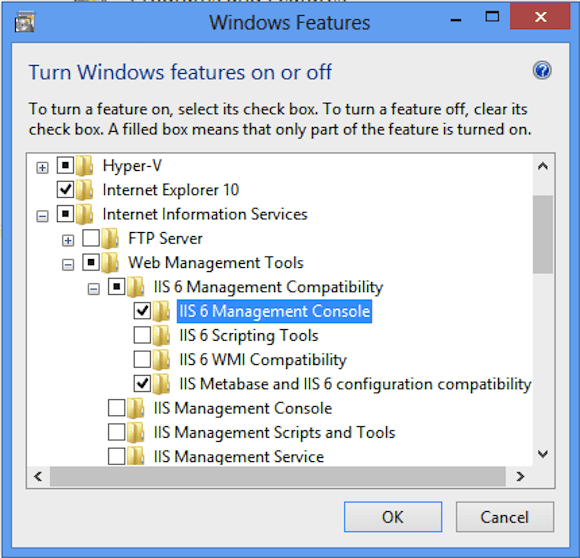Select IIS Management Scripts and Tools label
The width and height of the screenshot is (580, 558).
click(x=274, y=432)
